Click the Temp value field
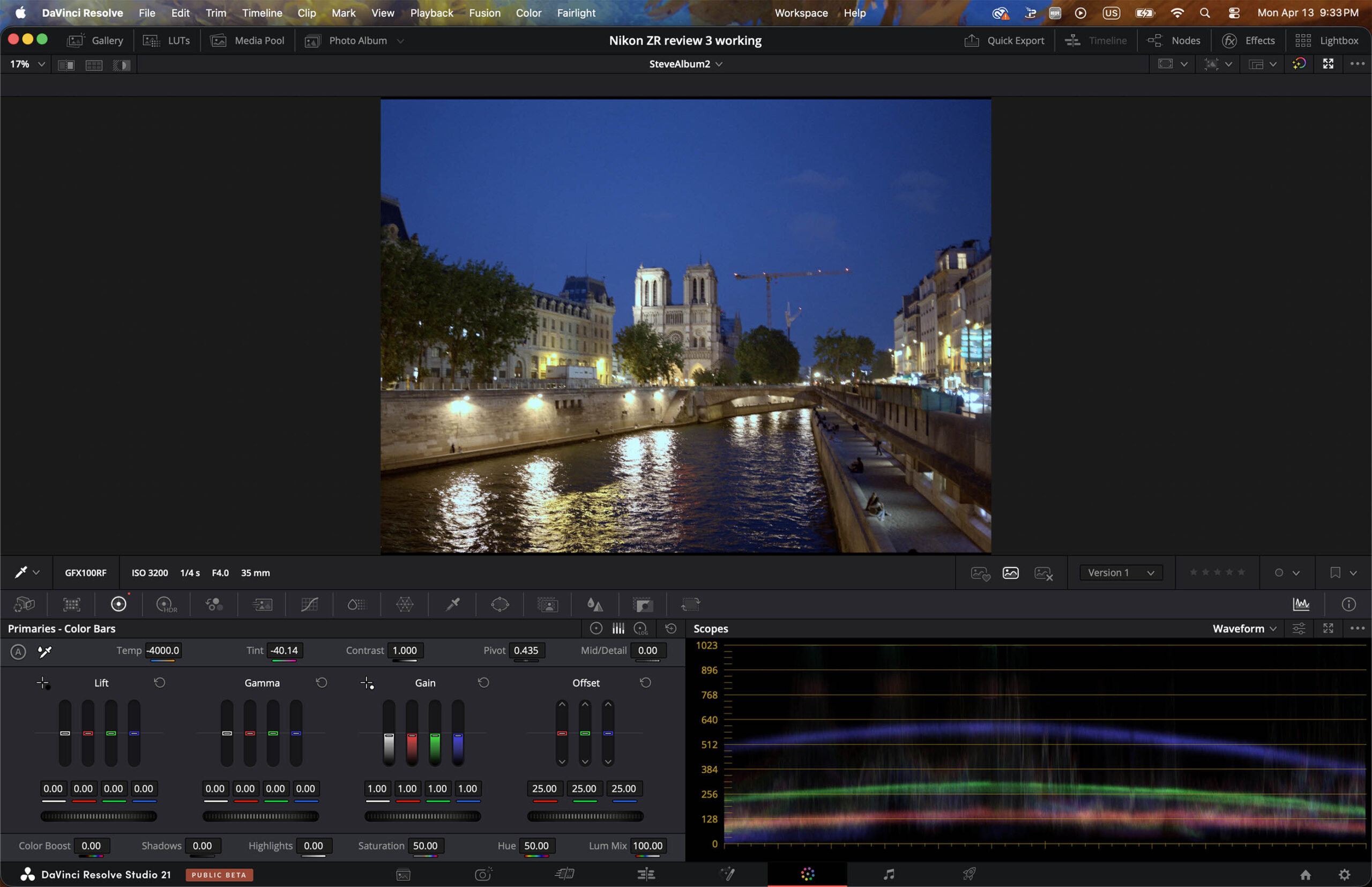This screenshot has width=1372, height=887. pos(163,650)
